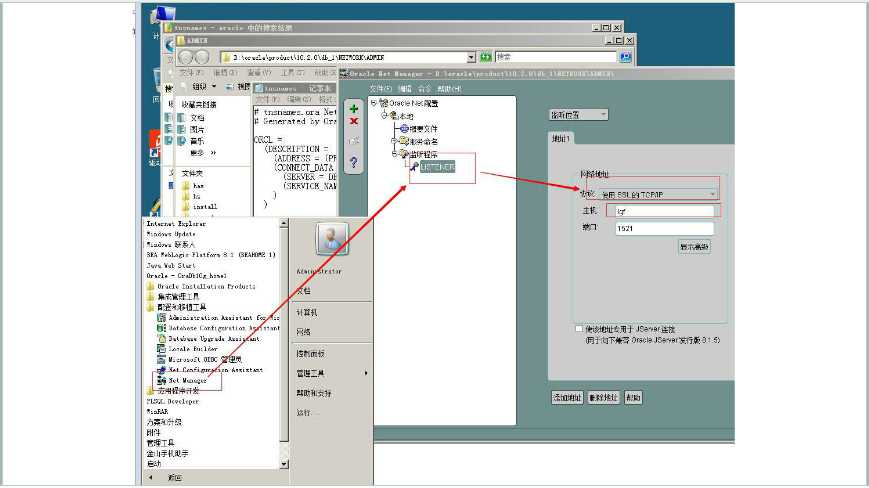Screen dimensions: 869x488
Task: Click the 删除地址 button
Action: click(x=603, y=397)
